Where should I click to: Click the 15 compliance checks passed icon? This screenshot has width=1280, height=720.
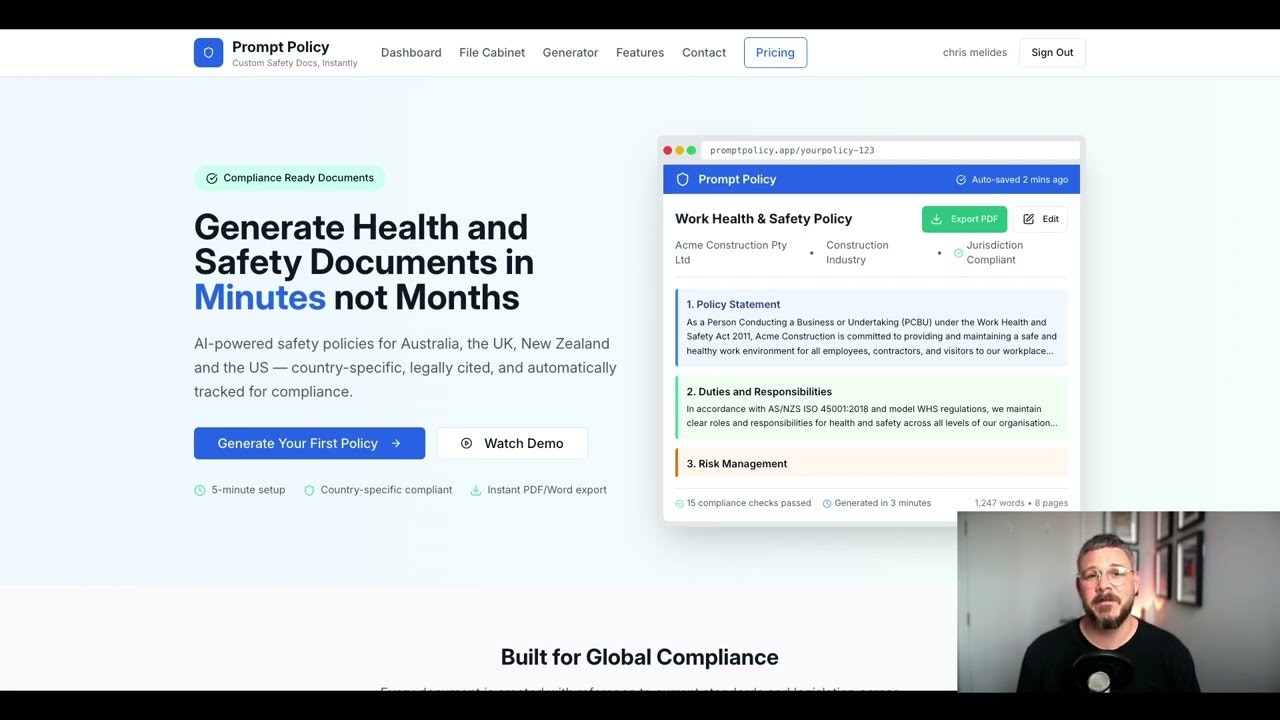(x=680, y=503)
